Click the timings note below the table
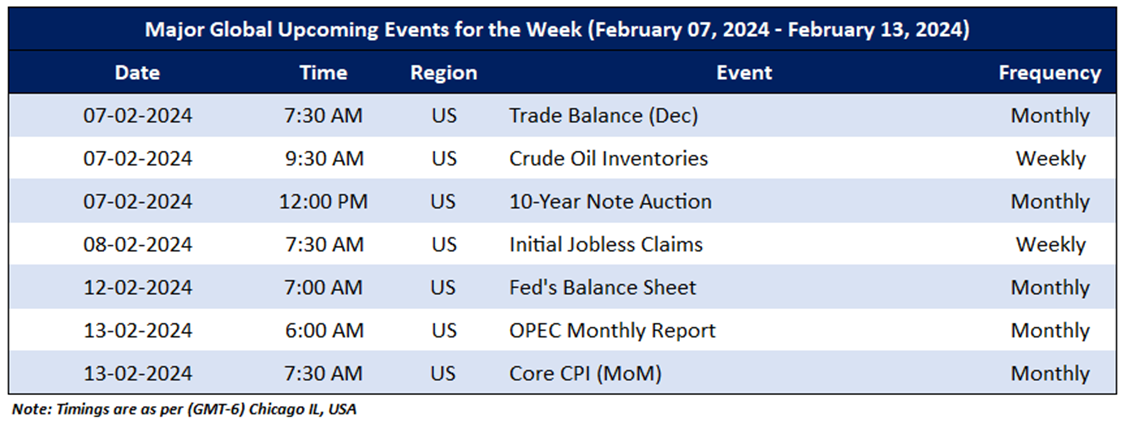 (x=184, y=410)
